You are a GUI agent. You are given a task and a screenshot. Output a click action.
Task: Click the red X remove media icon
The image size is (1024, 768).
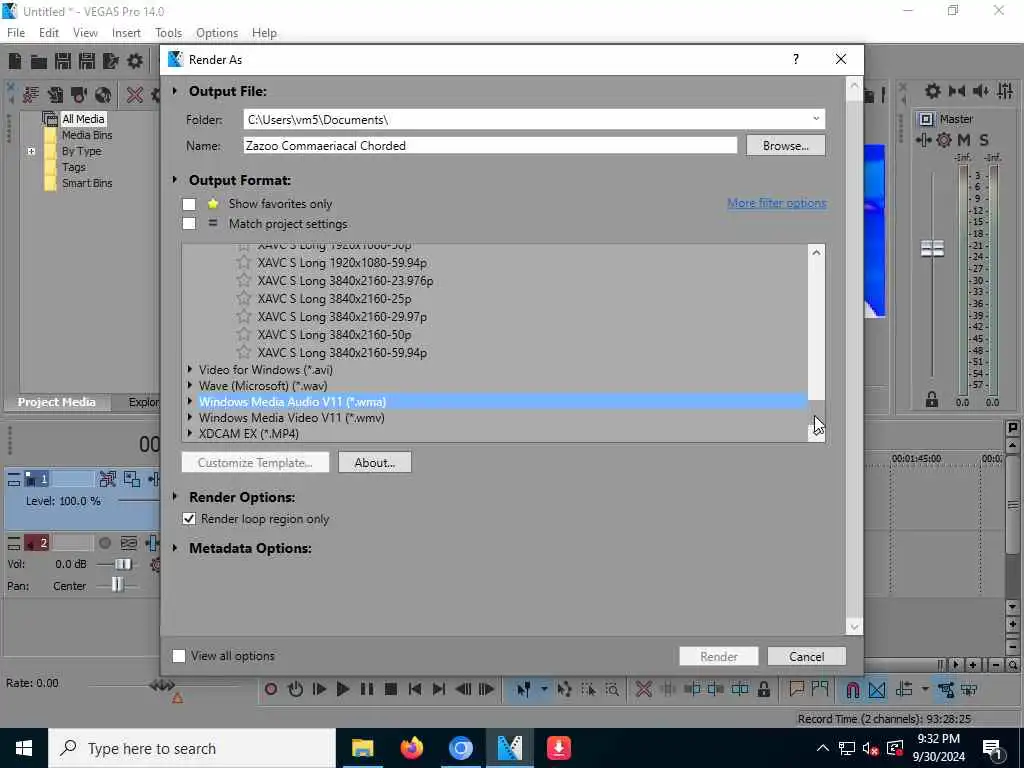click(135, 95)
